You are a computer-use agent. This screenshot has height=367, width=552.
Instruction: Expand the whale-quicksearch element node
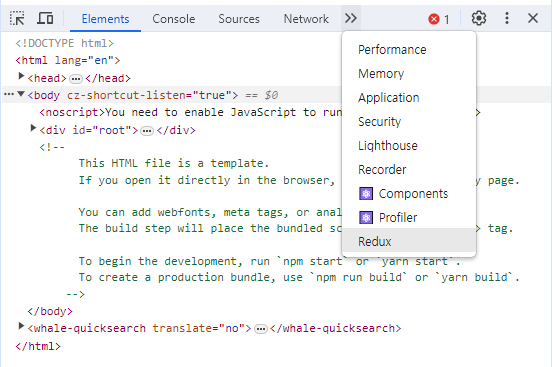(x=21, y=326)
